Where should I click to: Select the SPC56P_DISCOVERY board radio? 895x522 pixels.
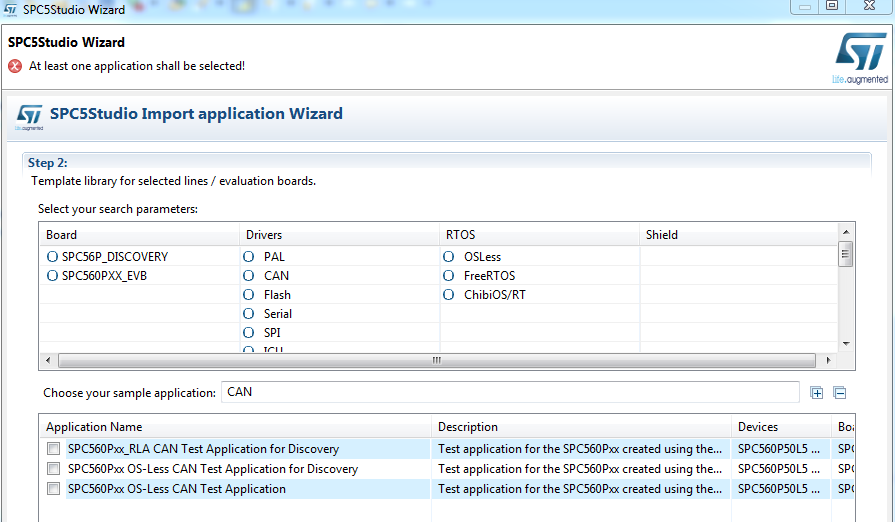[x=53, y=257]
